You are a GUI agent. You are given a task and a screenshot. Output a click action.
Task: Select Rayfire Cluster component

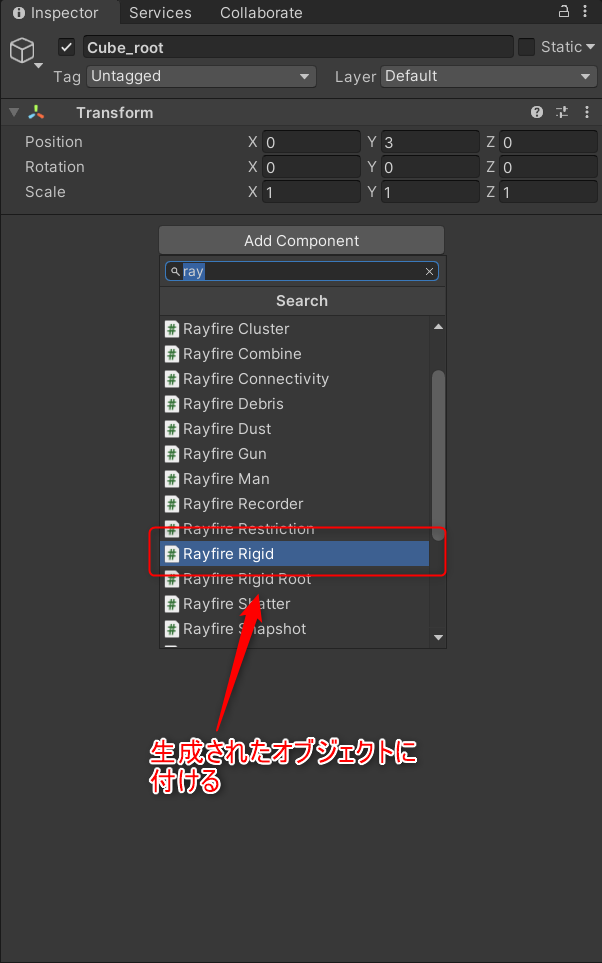coord(295,329)
